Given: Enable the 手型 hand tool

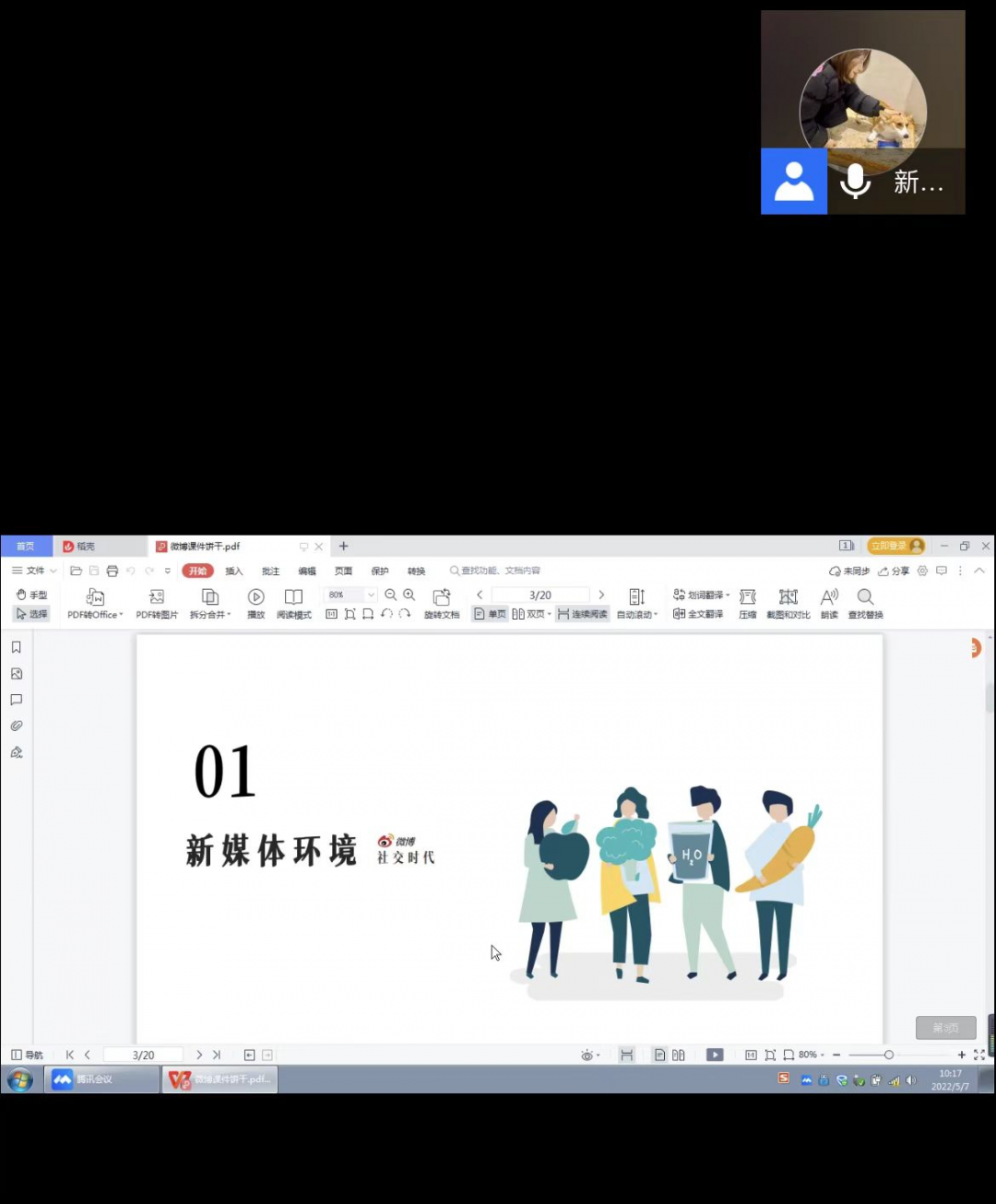Looking at the screenshot, I should (x=31, y=595).
